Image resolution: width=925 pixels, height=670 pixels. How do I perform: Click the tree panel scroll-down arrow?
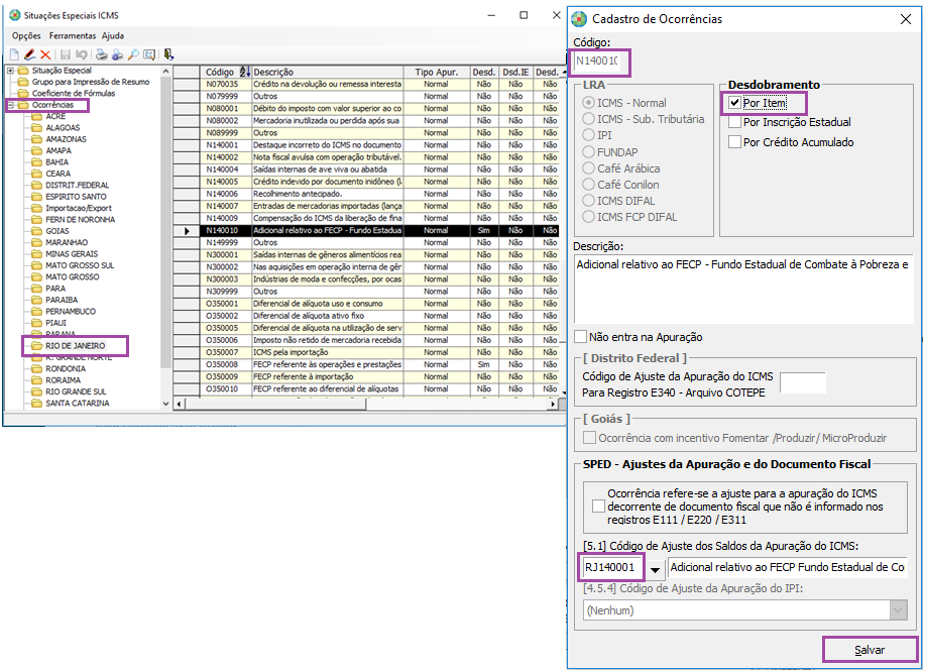(x=166, y=404)
